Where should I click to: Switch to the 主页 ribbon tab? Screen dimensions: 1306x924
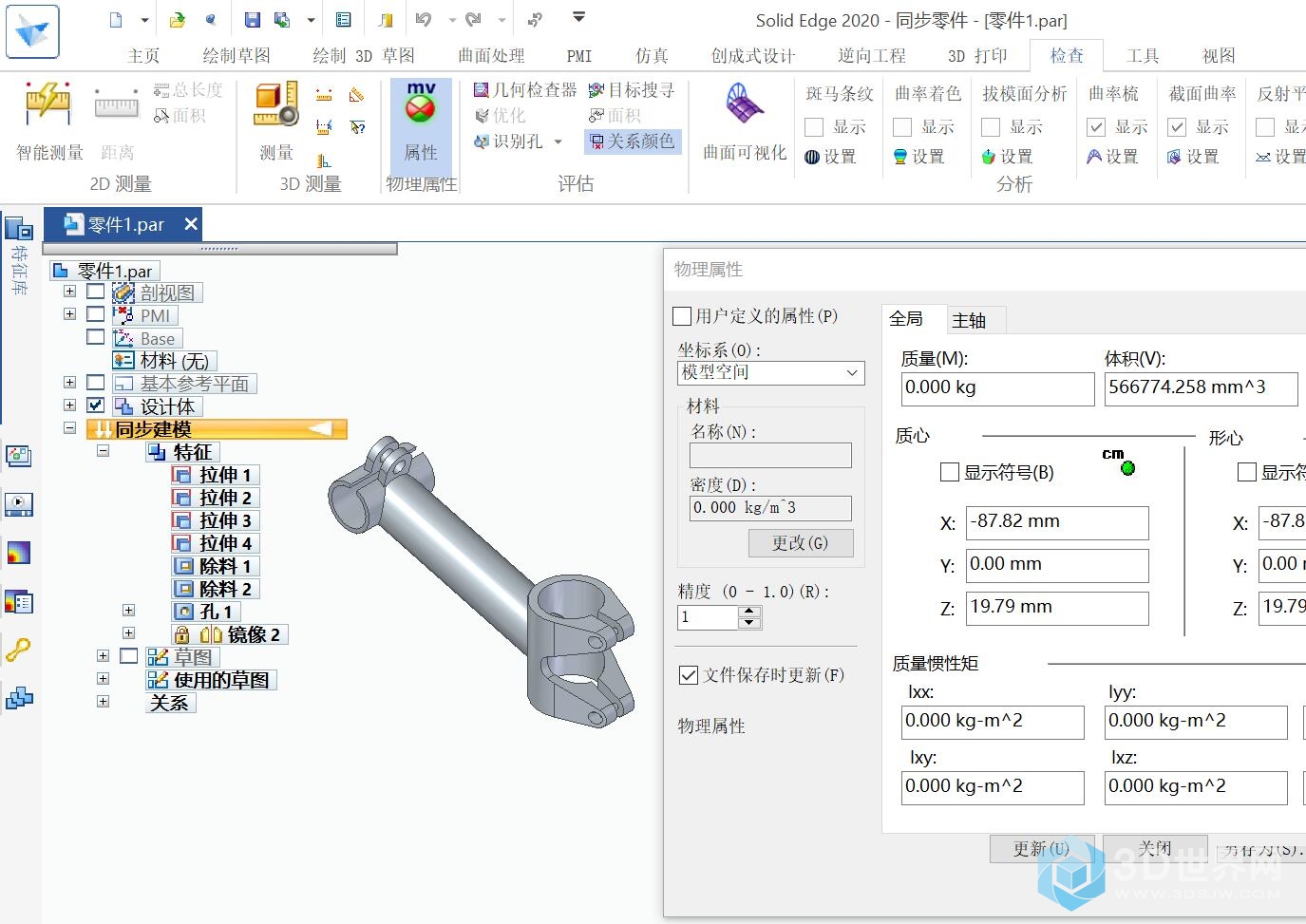click(143, 56)
